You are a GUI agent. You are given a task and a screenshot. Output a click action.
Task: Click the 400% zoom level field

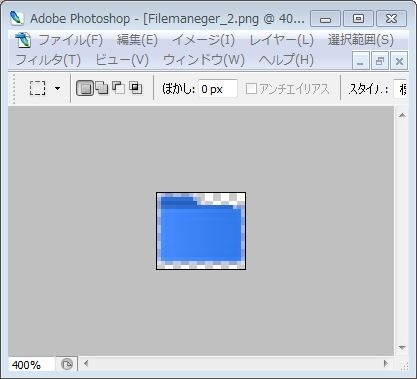[x=31, y=365]
